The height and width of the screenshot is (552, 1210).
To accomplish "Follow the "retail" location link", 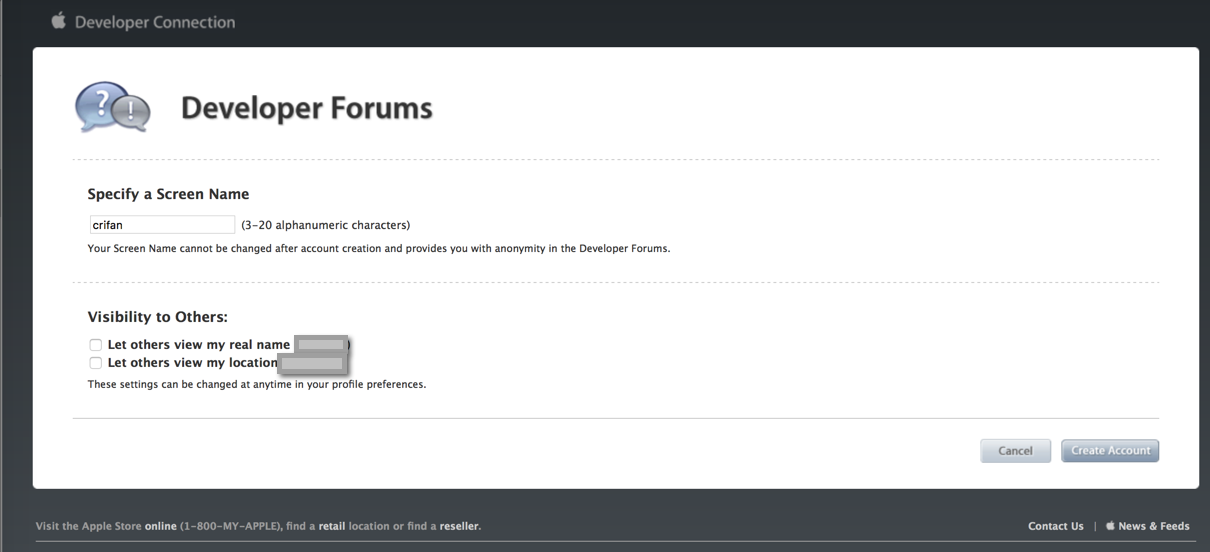I will coord(332,526).
